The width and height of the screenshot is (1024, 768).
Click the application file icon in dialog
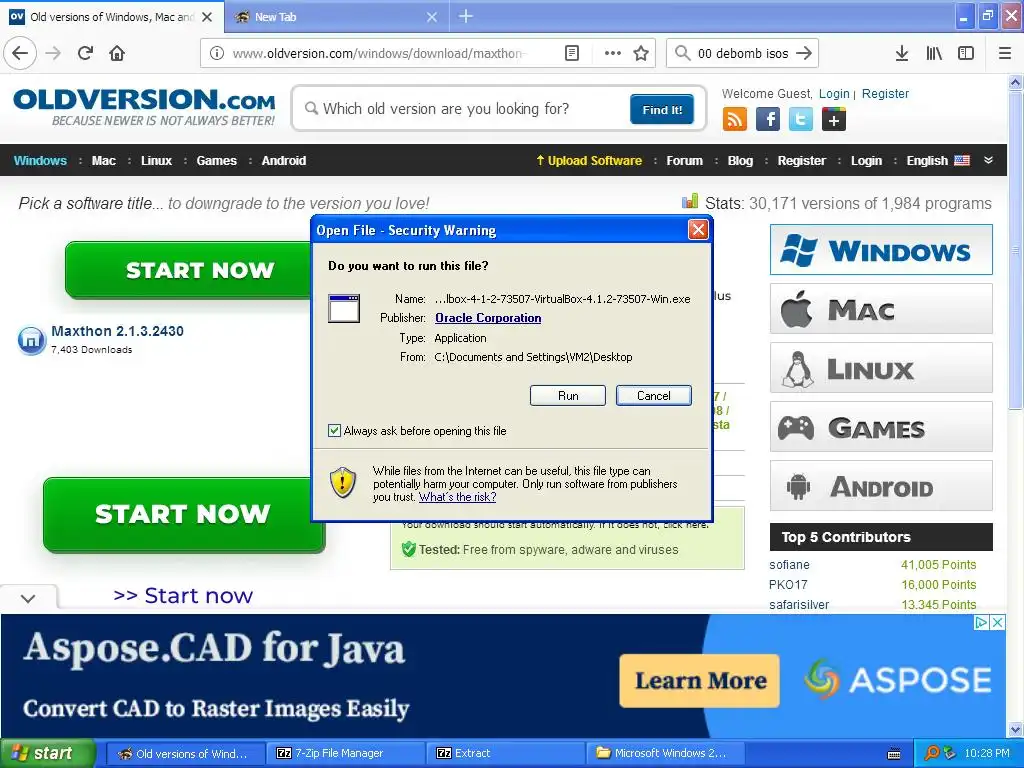click(344, 308)
